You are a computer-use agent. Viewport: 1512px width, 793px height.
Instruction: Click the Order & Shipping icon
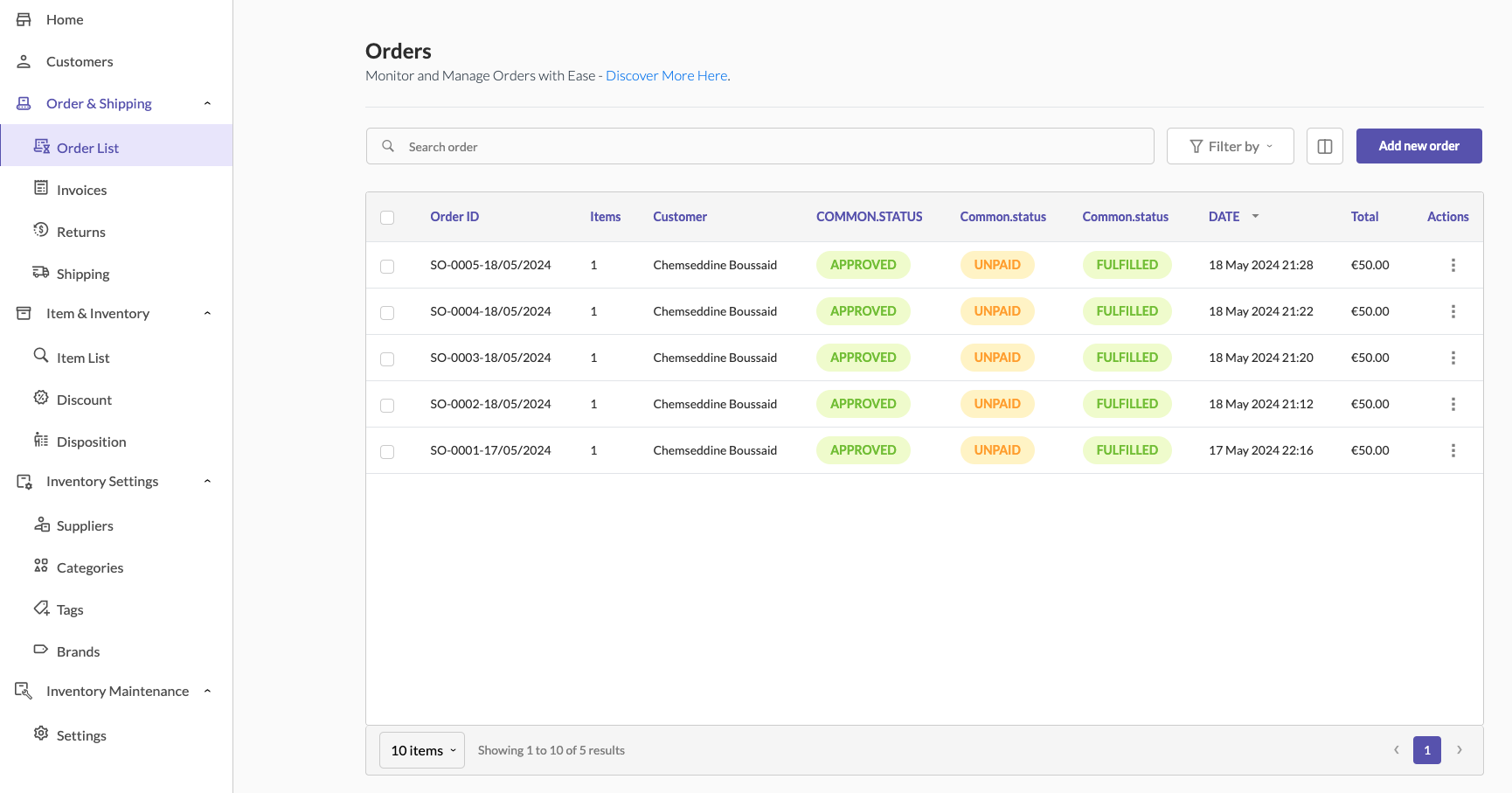coord(24,103)
